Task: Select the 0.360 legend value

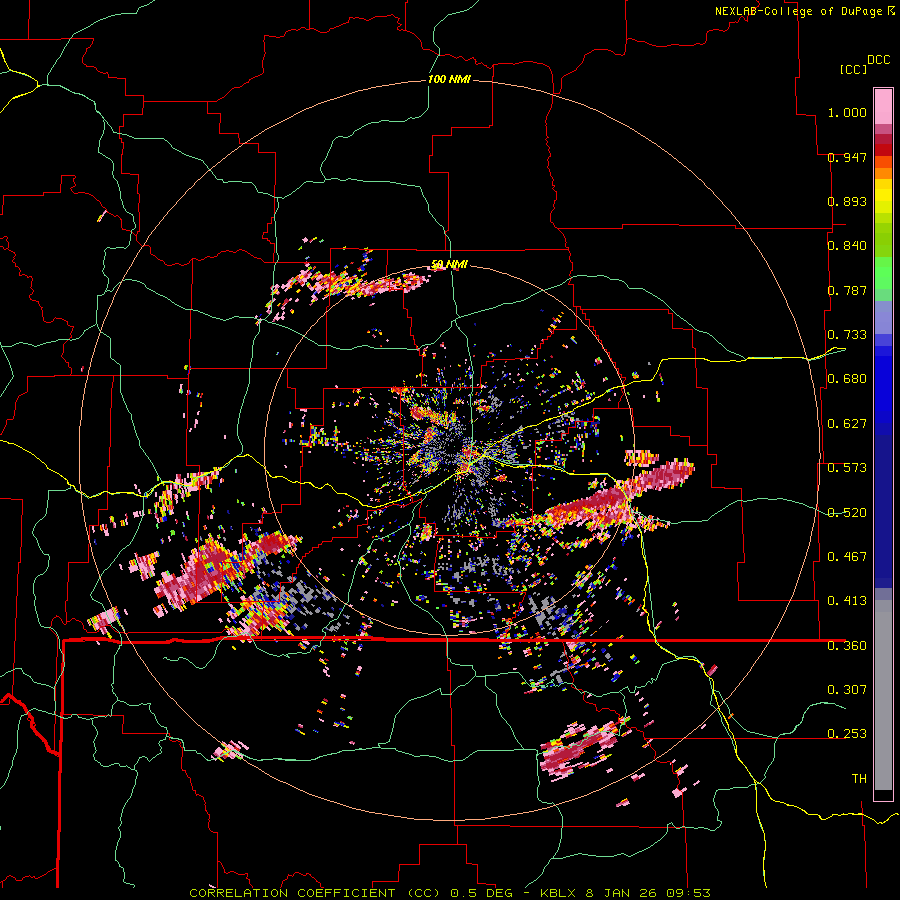Action: tap(847, 646)
